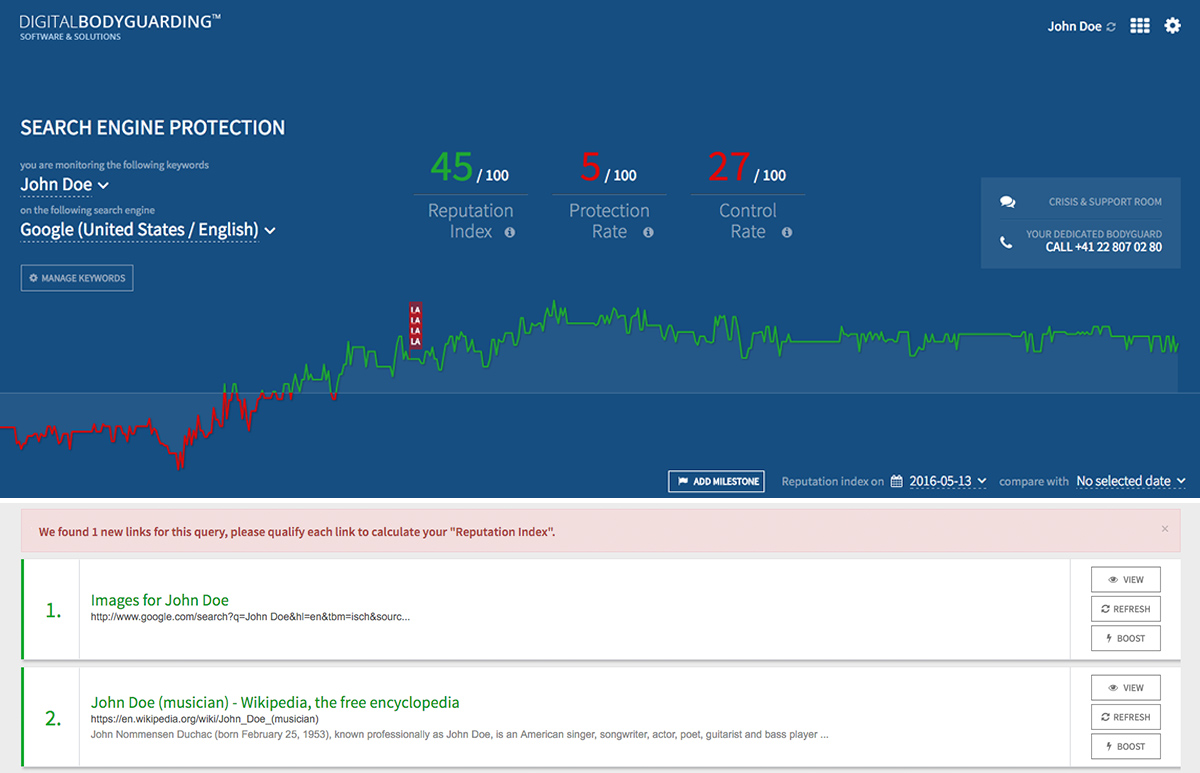
Task: Click the Add Milestone button
Action: pyautogui.click(x=716, y=481)
